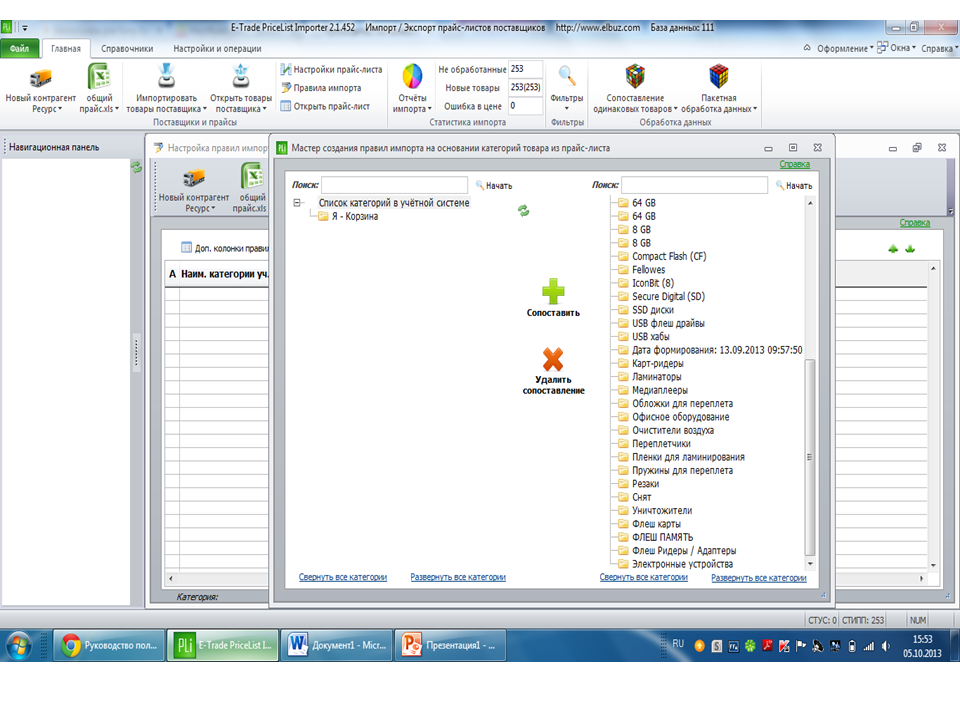Viewport: 960px width, 720px height.
Task: Click the right Поиск input field
Action: [x=695, y=185]
